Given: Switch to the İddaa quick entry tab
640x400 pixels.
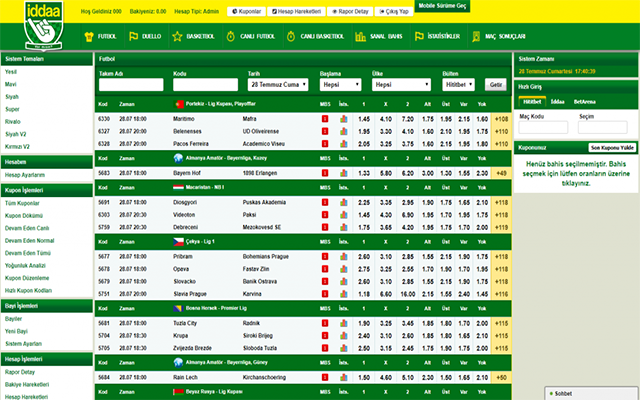Looking at the screenshot, I should 558,101.
